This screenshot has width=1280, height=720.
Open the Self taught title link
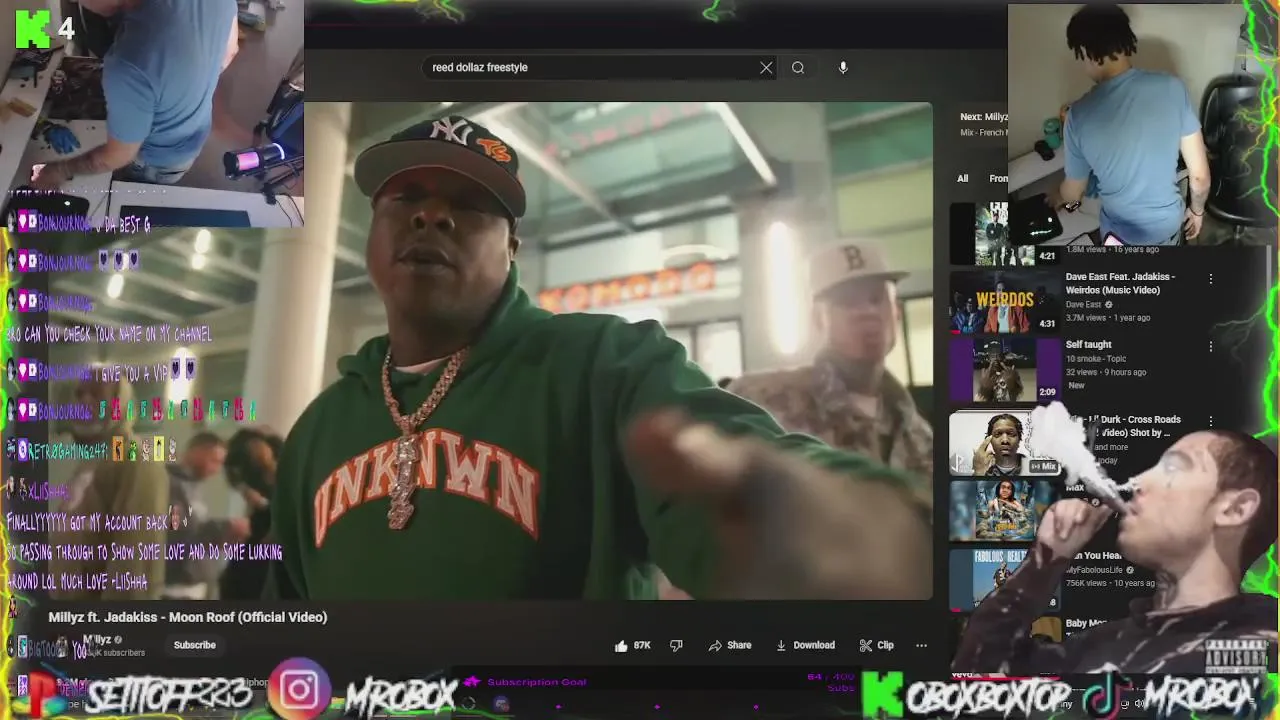click(1088, 344)
